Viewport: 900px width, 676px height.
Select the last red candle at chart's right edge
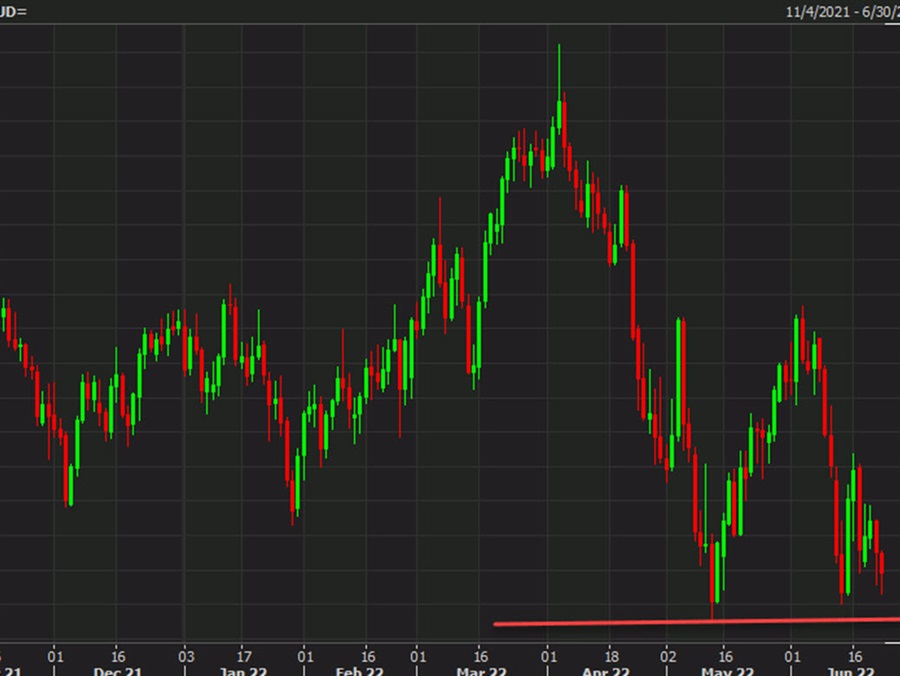click(881, 570)
